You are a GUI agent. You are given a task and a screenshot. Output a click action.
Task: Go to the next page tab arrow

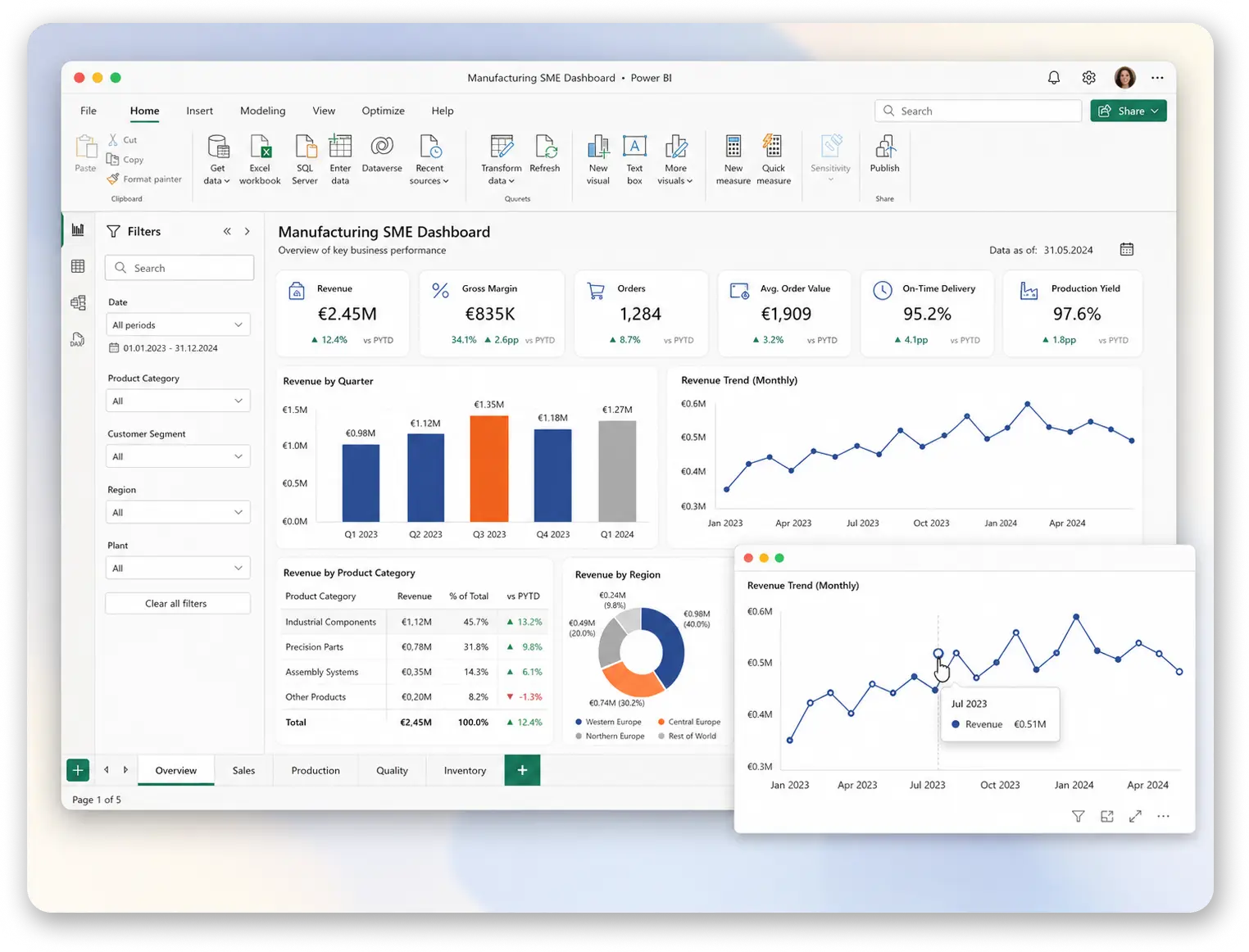(125, 770)
